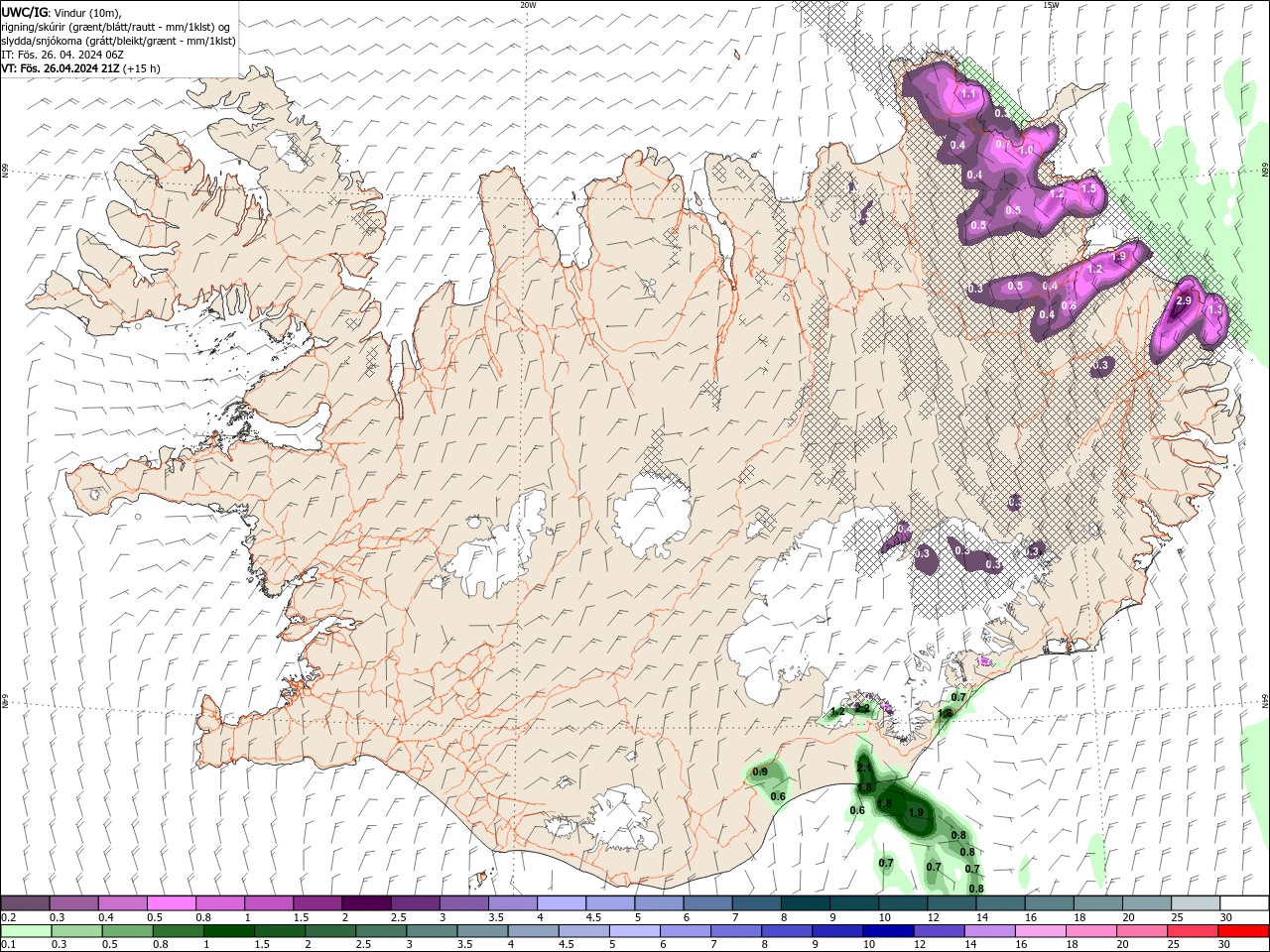The width and height of the screenshot is (1270, 952).
Task: Click the 20W longitude label at top
Action: tap(528, 5)
